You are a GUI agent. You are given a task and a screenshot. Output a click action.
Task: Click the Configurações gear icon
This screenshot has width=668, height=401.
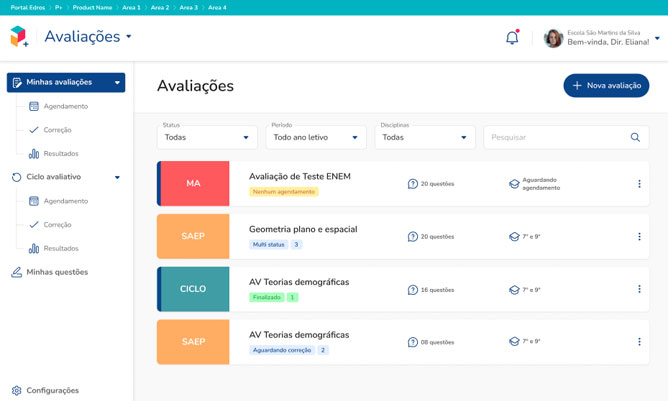pos(16,390)
